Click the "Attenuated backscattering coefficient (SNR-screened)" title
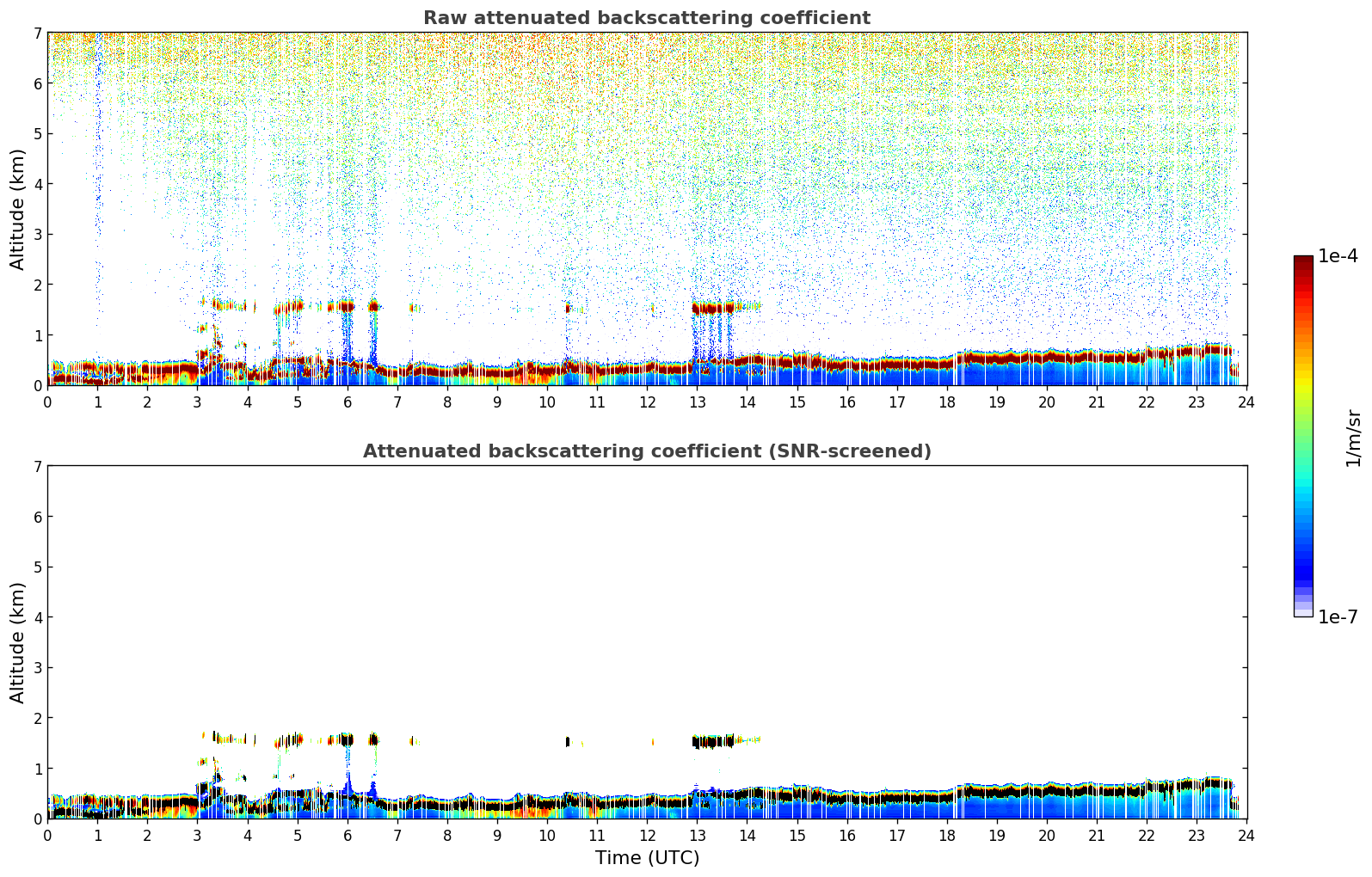Viewport: 1372px width, 877px height. (x=647, y=451)
